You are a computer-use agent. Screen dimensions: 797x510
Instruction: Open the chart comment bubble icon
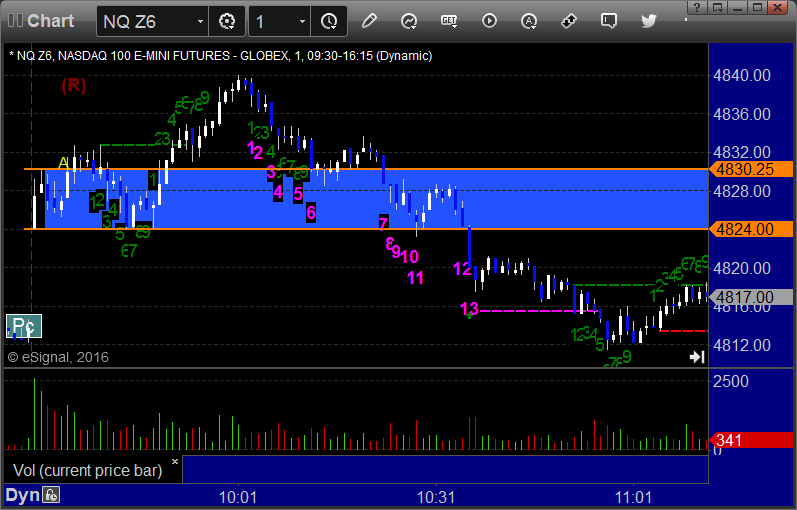(x=608, y=21)
